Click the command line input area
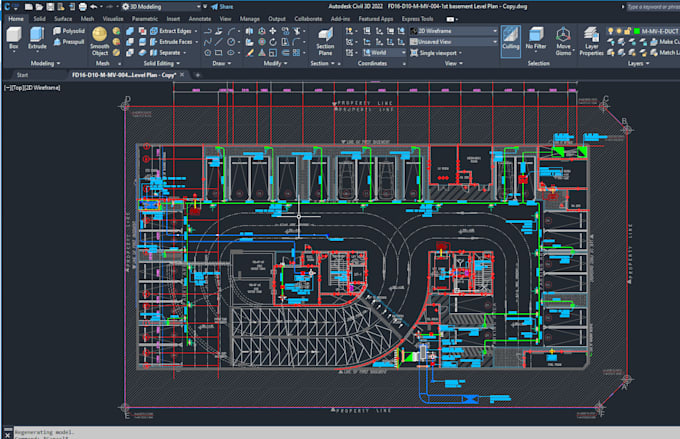 pos(345,434)
